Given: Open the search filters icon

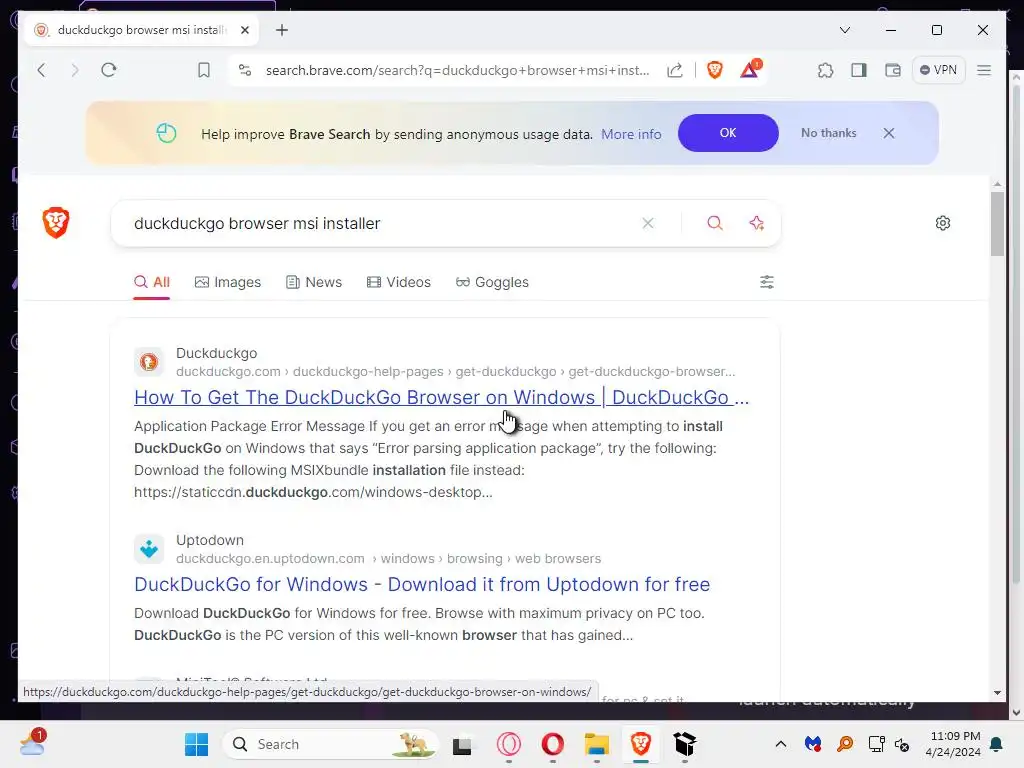Looking at the screenshot, I should click(767, 282).
